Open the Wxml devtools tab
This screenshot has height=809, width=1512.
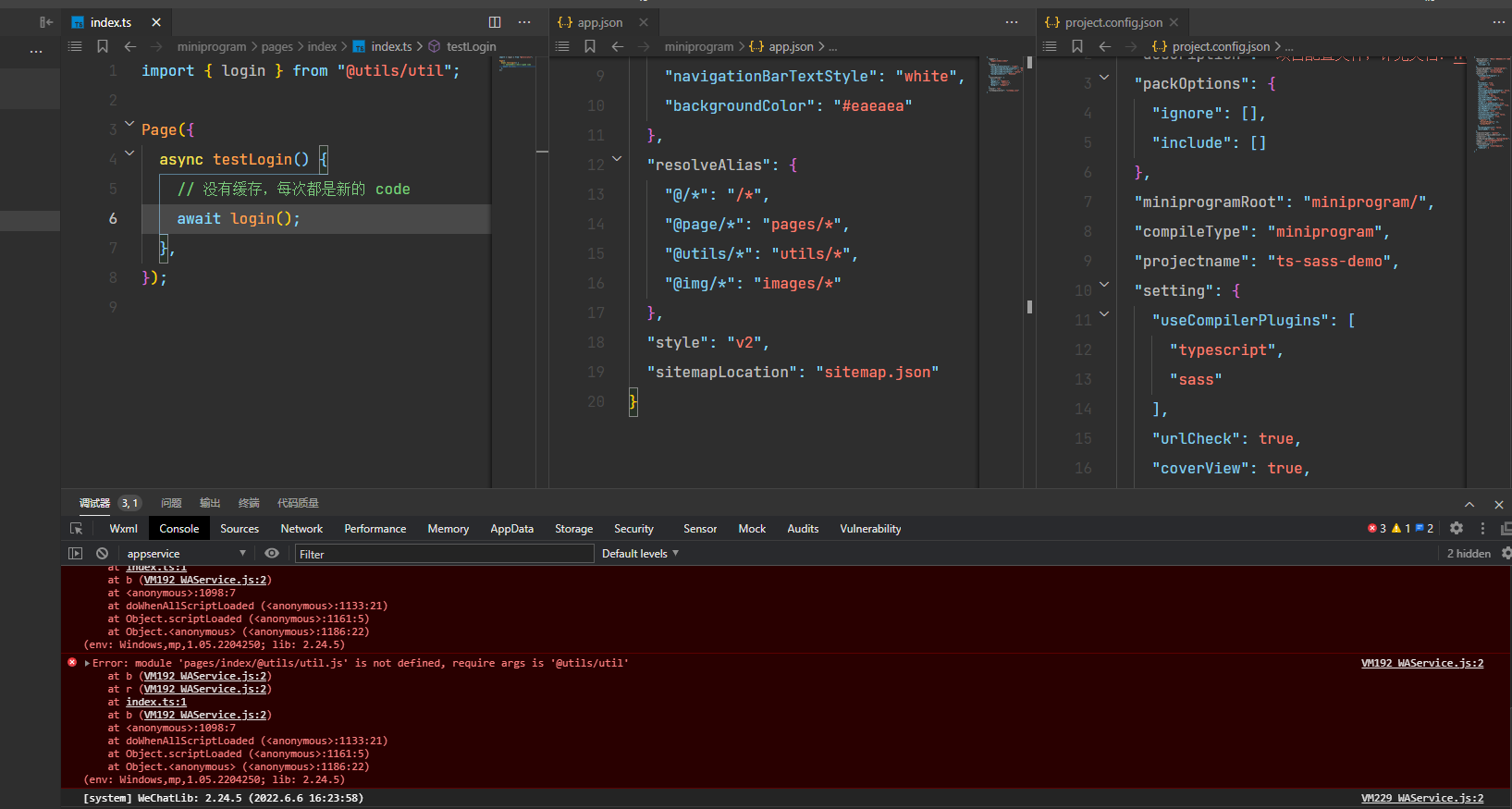[123, 529]
